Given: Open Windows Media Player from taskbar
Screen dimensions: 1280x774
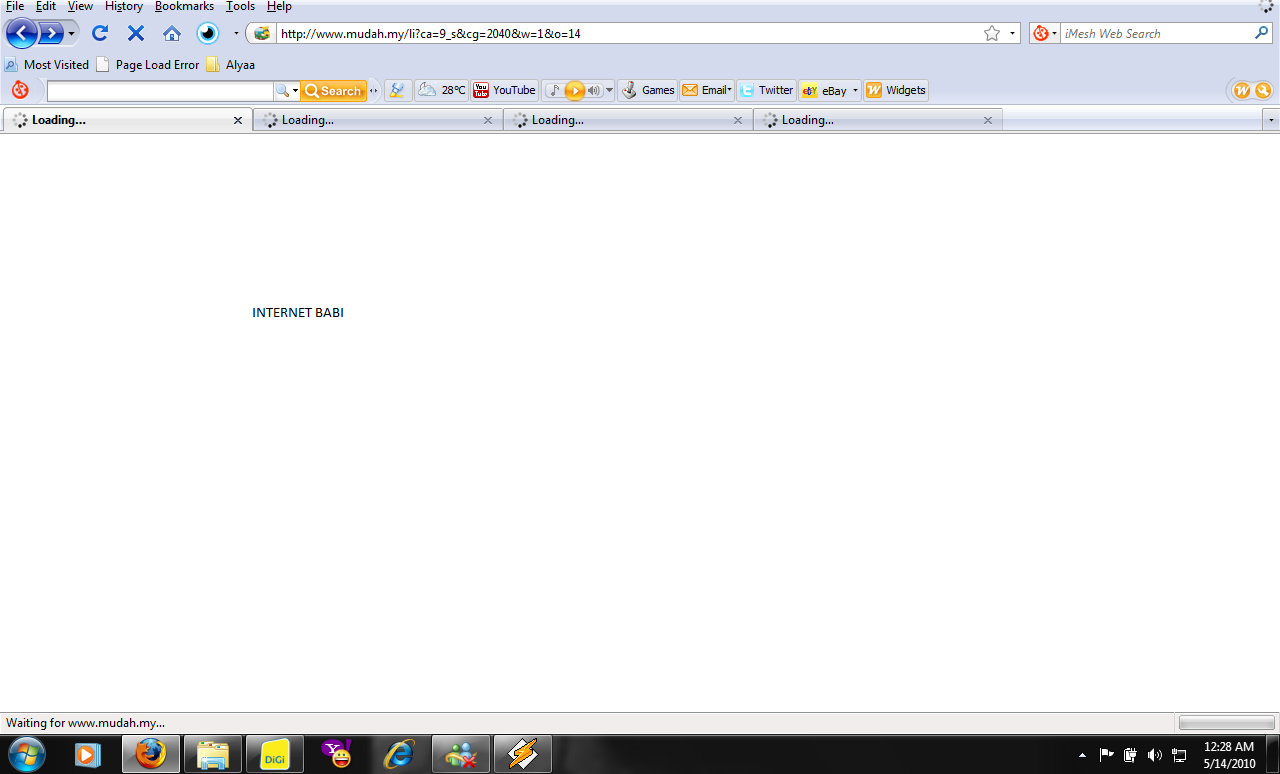Looking at the screenshot, I should 88,754.
